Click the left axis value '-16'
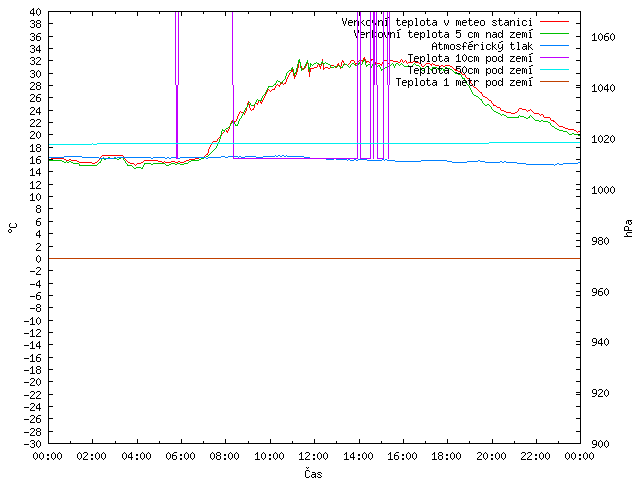Viewport: 640px width, 480px height. coord(33,358)
